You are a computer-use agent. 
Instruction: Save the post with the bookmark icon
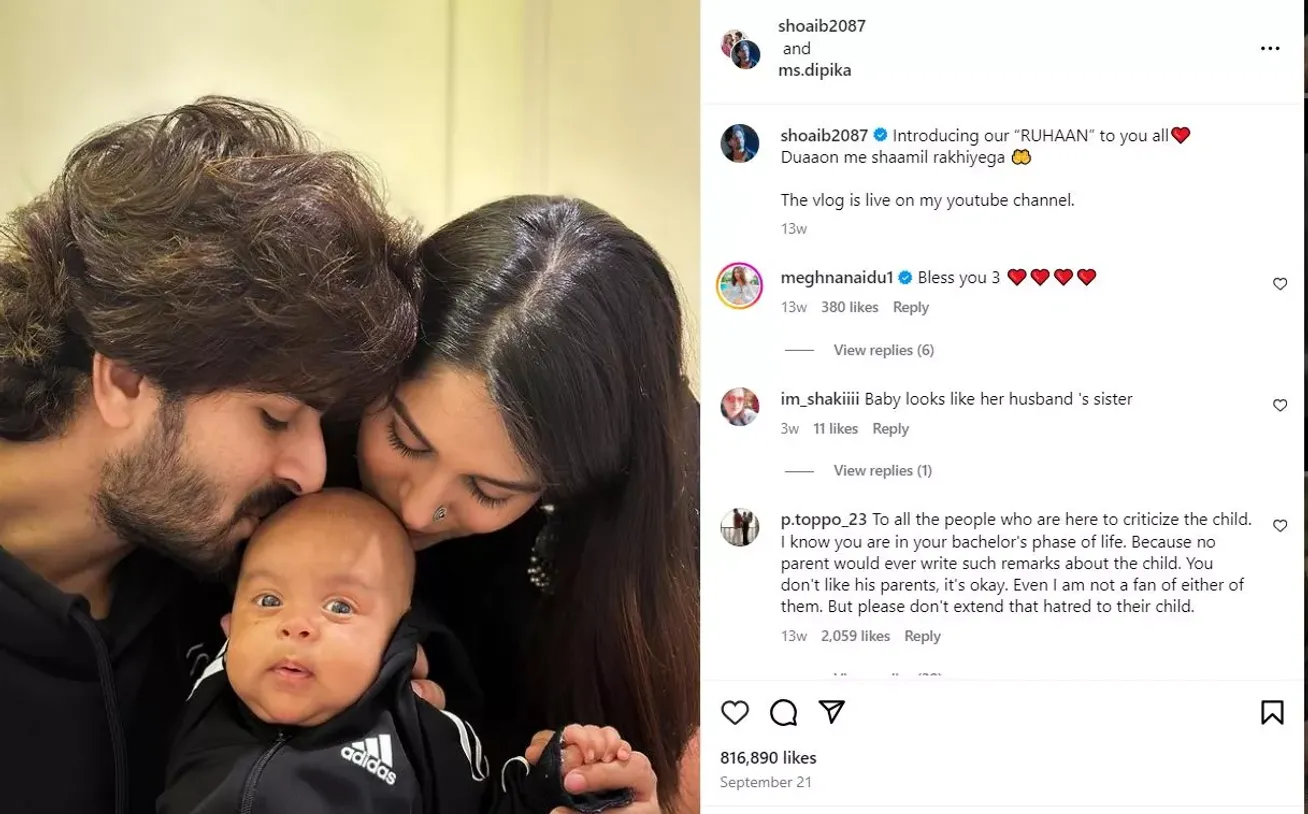click(1272, 712)
